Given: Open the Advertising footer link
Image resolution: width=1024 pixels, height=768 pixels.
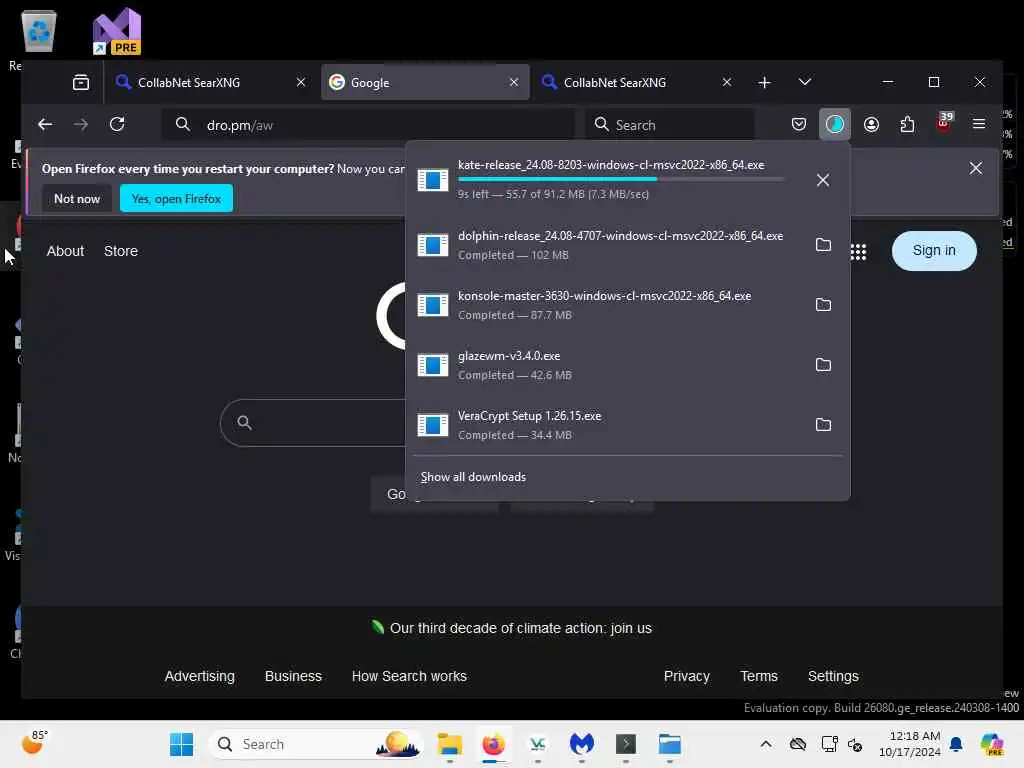Looking at the screenshot, I should (200, 677).
